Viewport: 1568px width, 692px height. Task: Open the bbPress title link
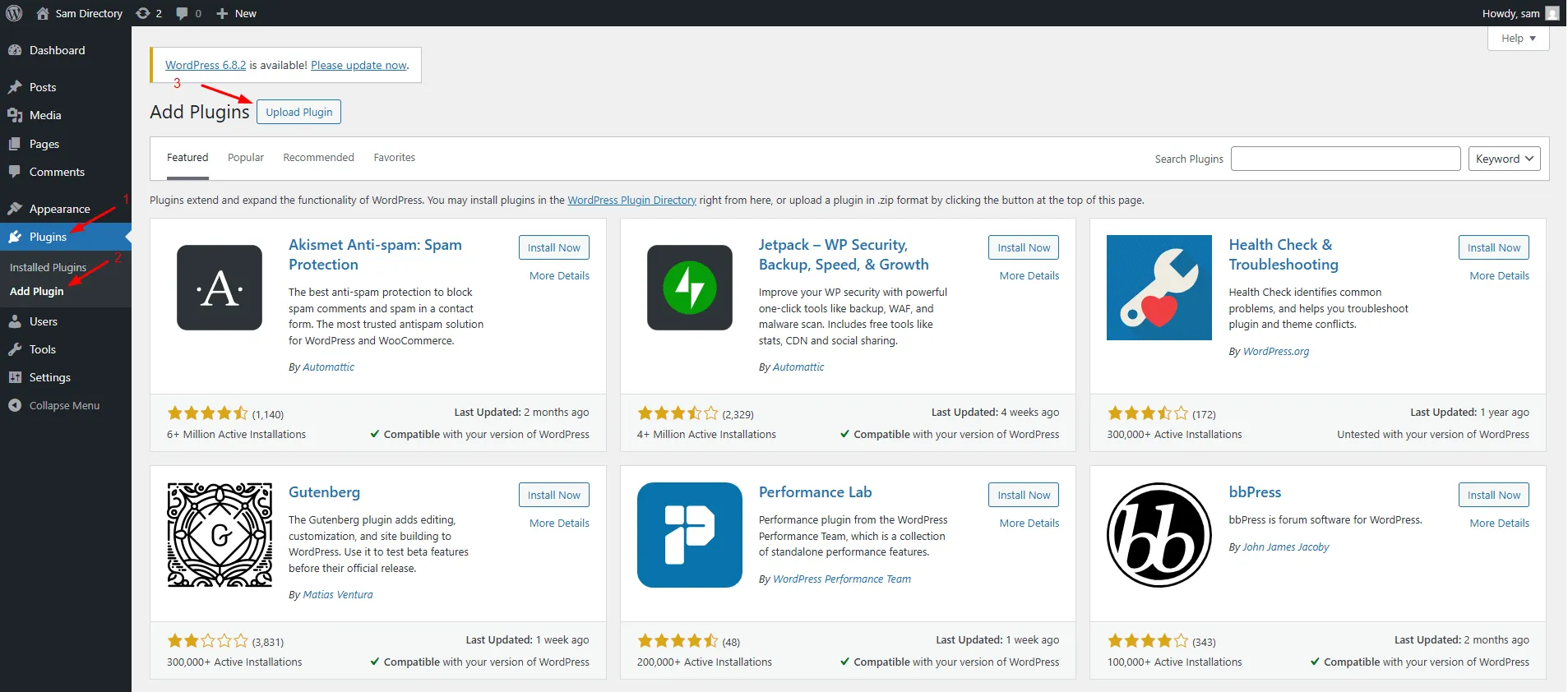point(1255,492)
